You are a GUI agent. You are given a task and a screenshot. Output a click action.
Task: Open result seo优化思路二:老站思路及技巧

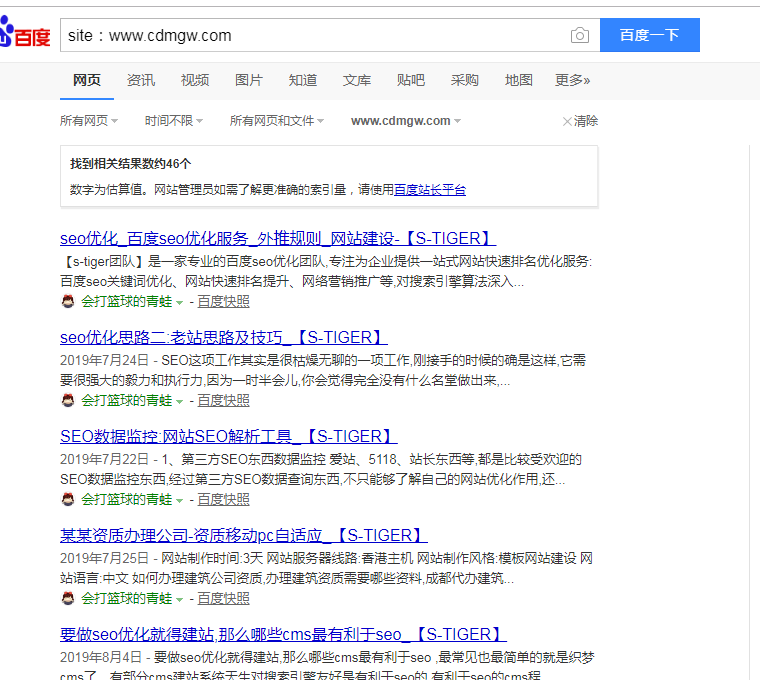tap(223, 337)
